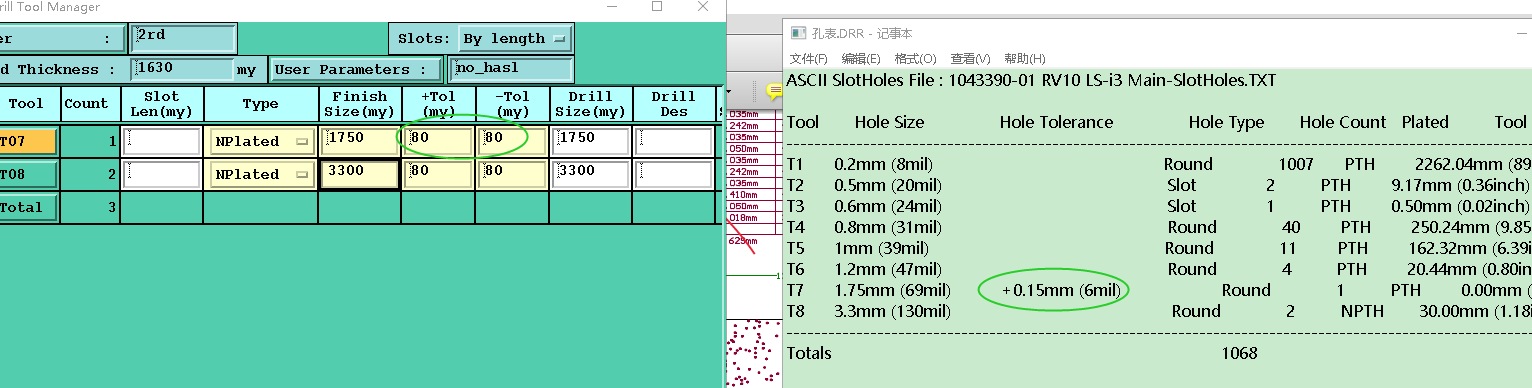Select the T07 tool button
The width and height of the screenshot is (1532, 388).
click(x=27, y=142)
